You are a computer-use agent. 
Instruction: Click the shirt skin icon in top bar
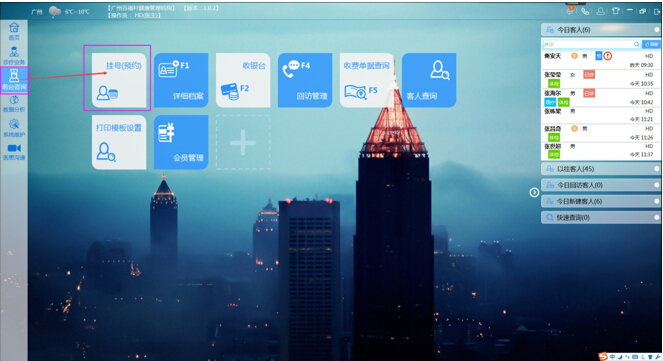(x=616, y=11)
